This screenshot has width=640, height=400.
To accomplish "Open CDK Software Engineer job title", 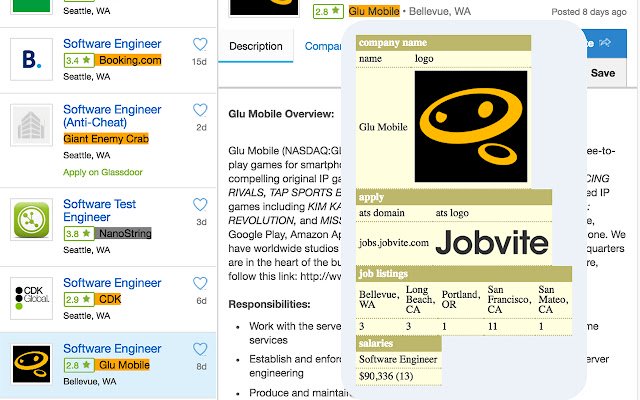I will pos(112,283).
